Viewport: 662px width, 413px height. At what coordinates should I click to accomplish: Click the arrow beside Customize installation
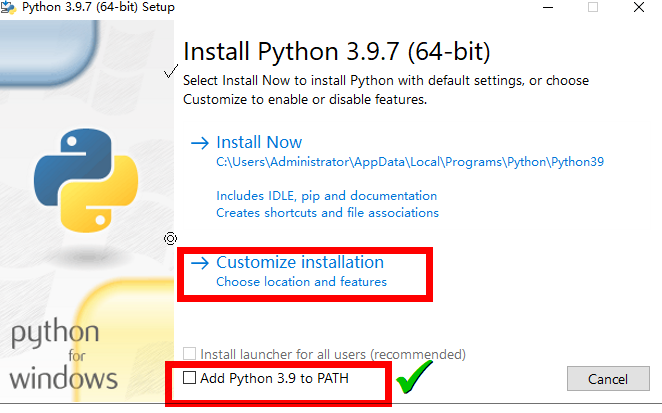199,263
